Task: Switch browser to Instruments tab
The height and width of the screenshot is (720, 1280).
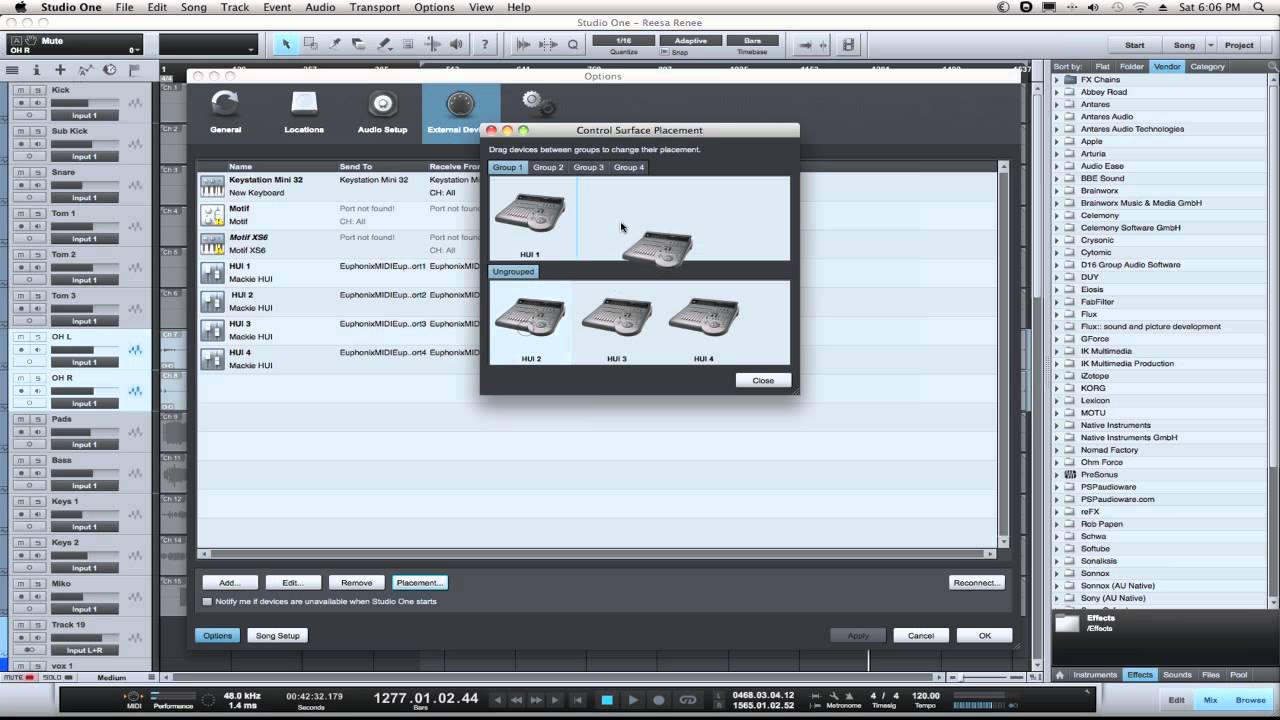Action: pyautogui.click(x=1095, y=675)
